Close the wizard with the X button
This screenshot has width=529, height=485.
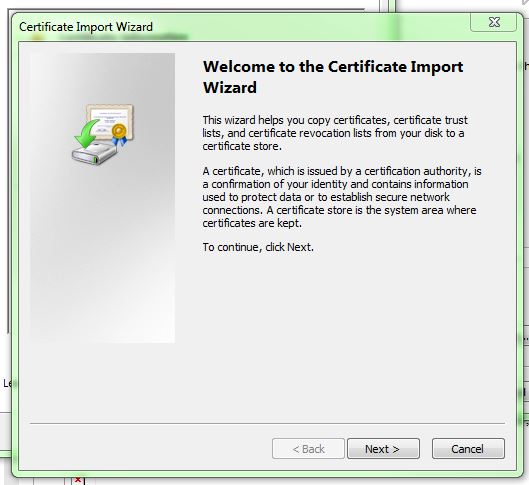(x=493, y=22)
